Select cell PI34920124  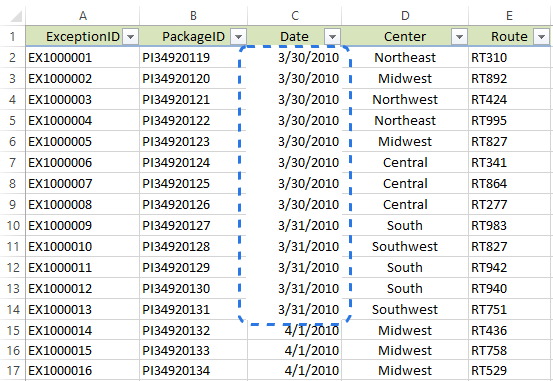click(193, 162)
